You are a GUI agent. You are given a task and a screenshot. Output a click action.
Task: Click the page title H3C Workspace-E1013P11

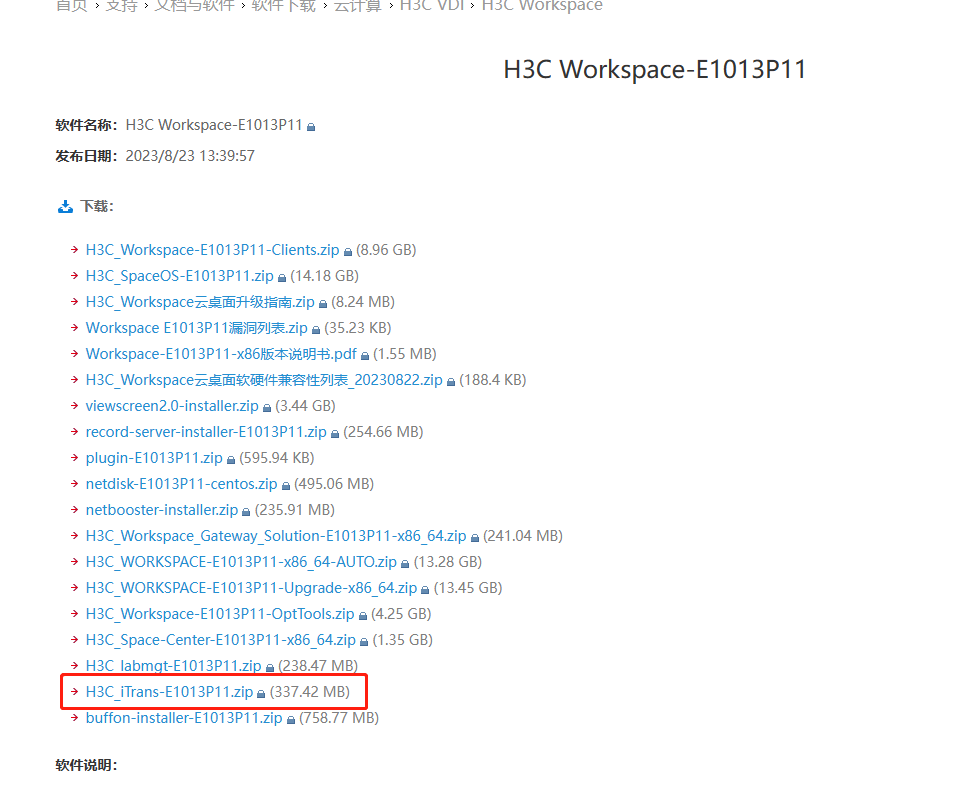coord(655,69)
